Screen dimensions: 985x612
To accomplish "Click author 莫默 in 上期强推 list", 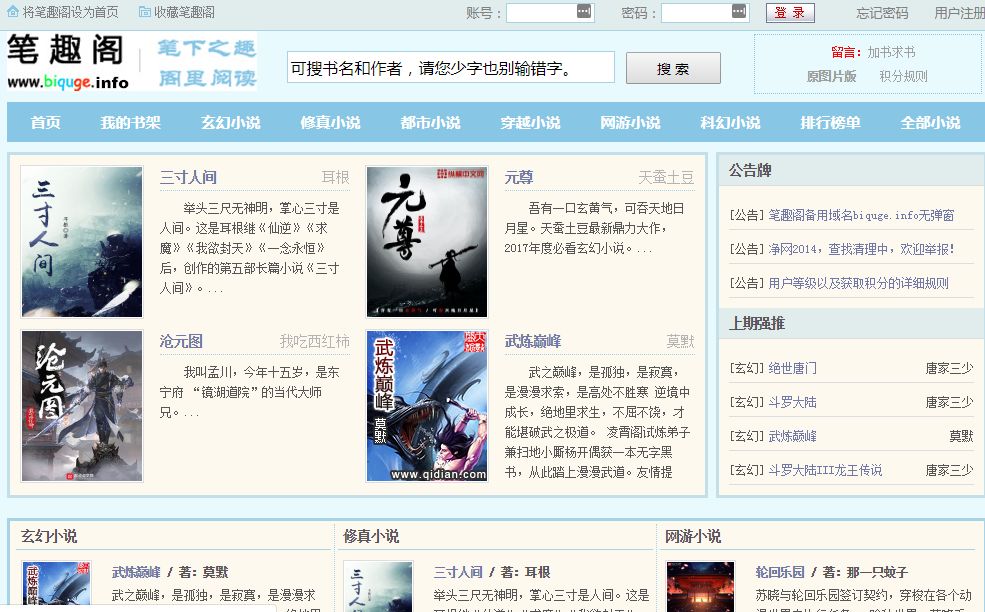I will click(961, 436).
